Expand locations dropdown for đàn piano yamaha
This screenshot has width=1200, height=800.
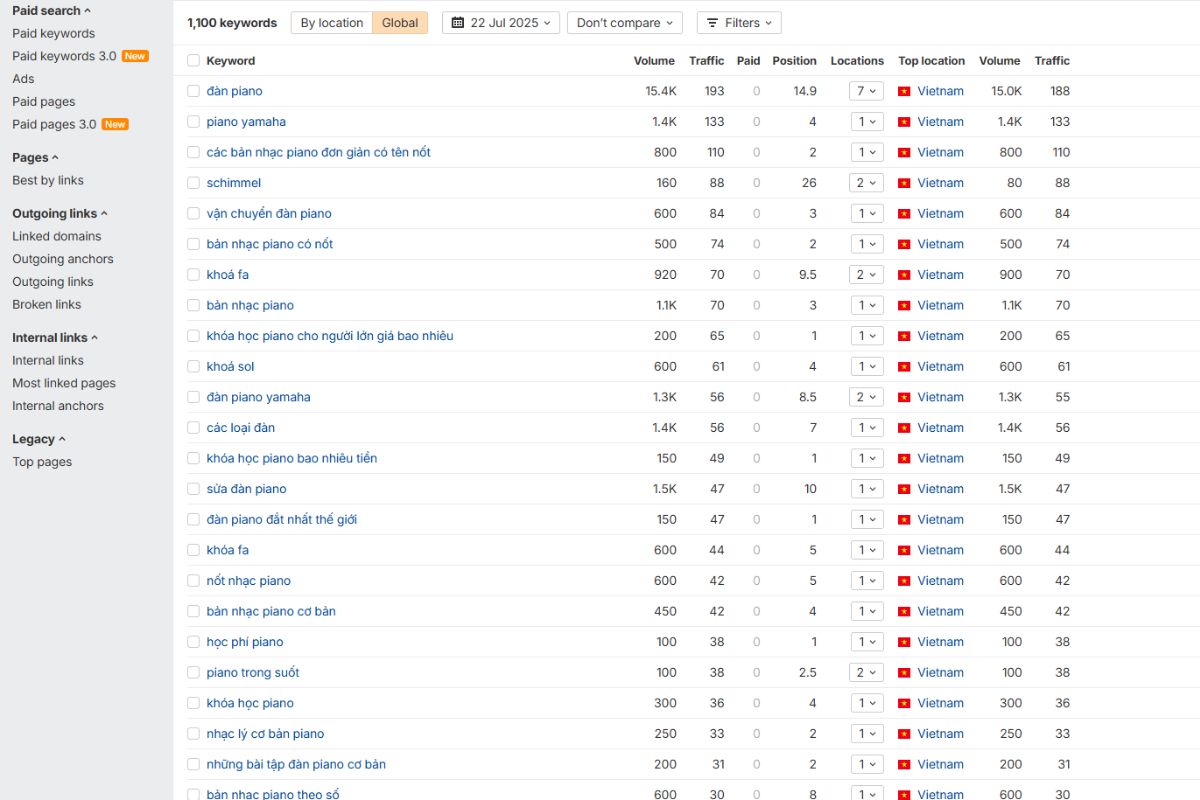(867, 397)
